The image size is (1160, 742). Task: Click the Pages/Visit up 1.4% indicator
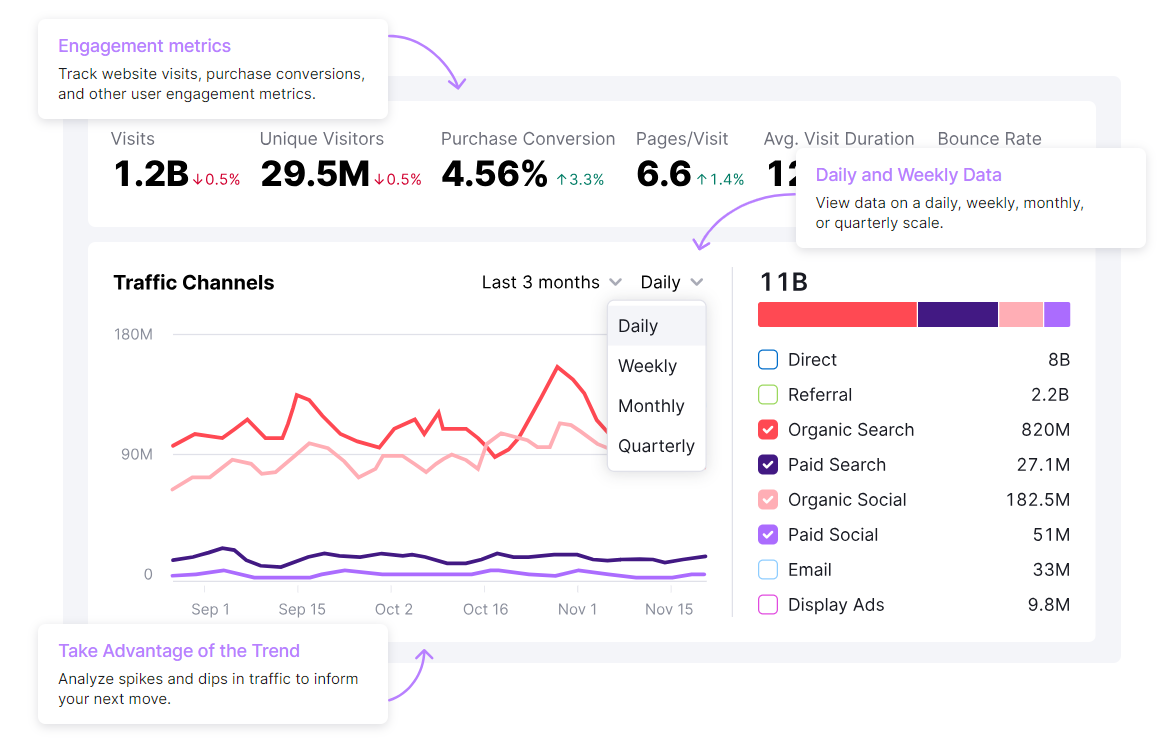click(720, 179)
